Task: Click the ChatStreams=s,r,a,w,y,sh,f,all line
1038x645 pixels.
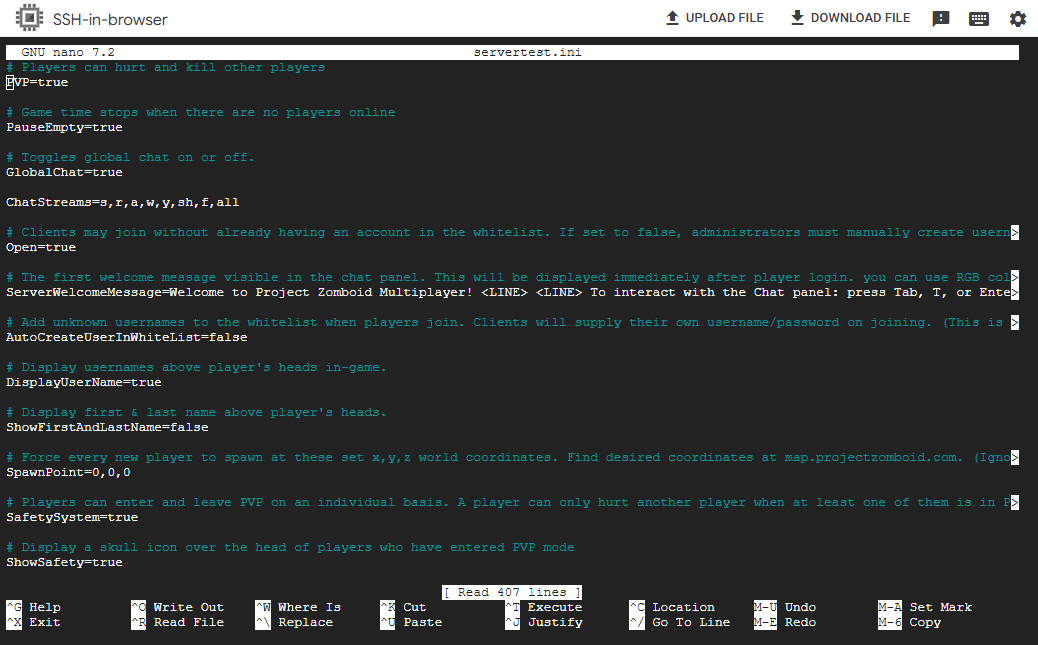Action: [x=122, y=202]
